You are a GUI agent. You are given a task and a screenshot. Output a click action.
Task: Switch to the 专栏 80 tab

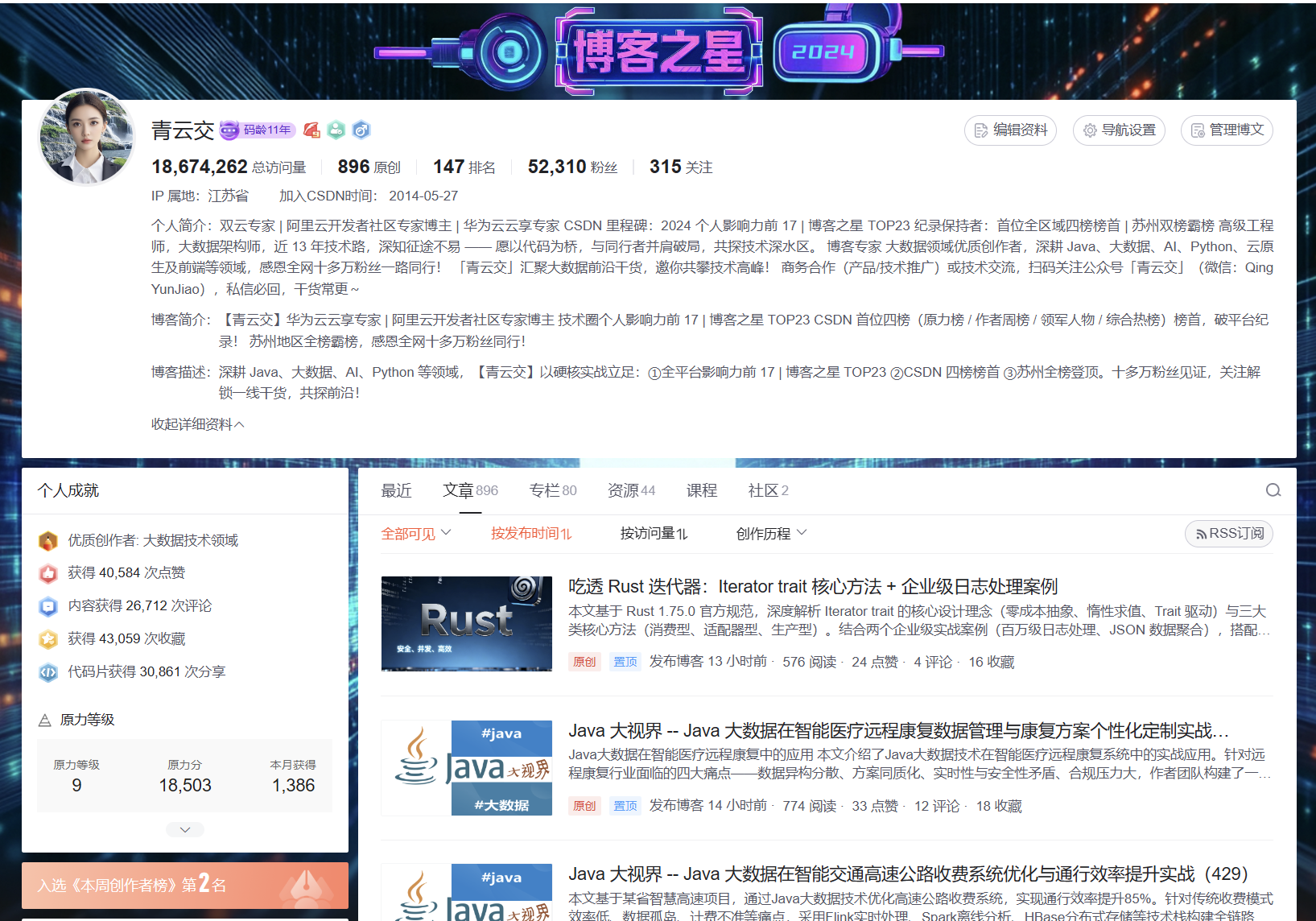click(553, 490)
